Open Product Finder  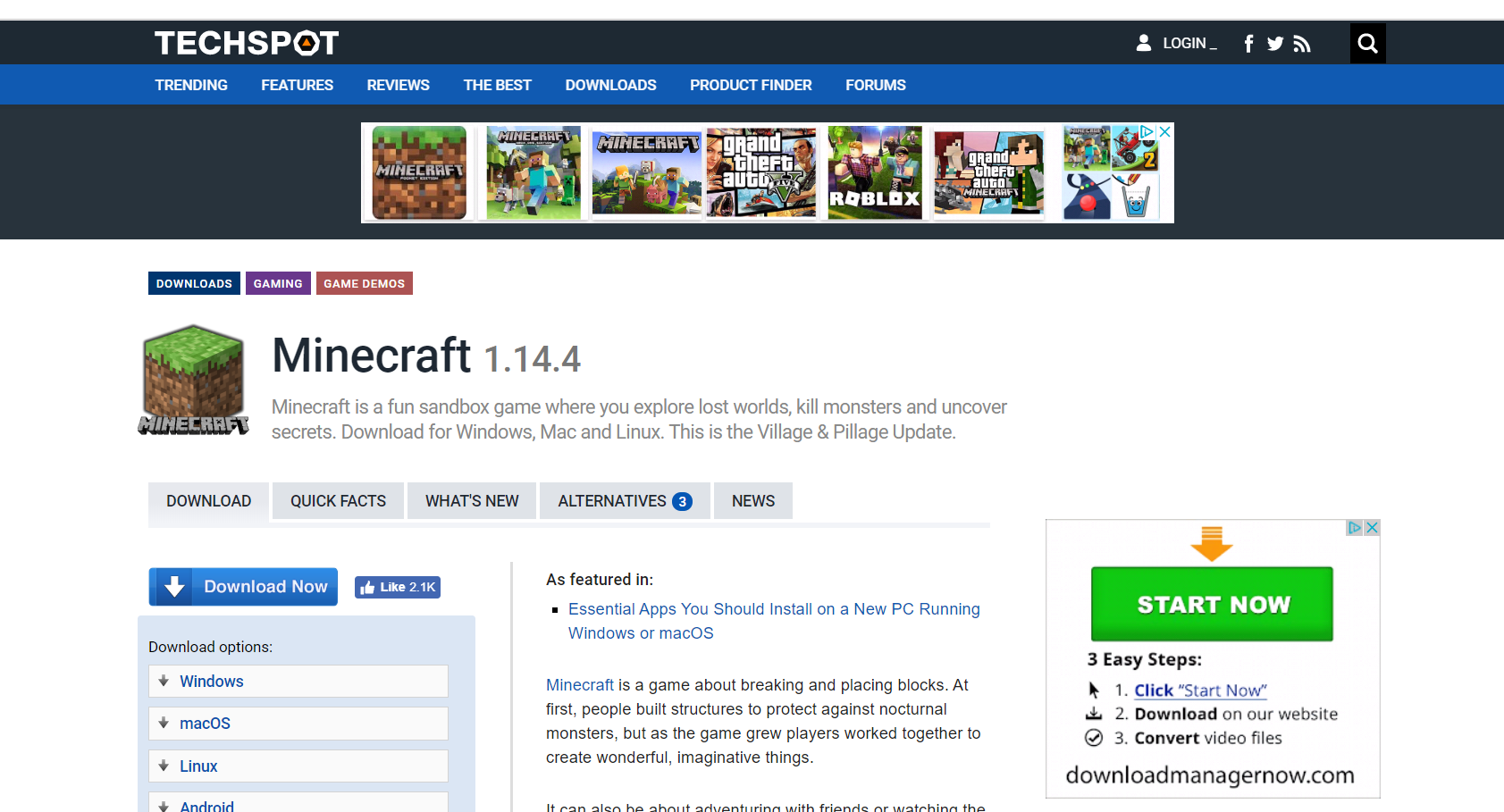[751, 85]
